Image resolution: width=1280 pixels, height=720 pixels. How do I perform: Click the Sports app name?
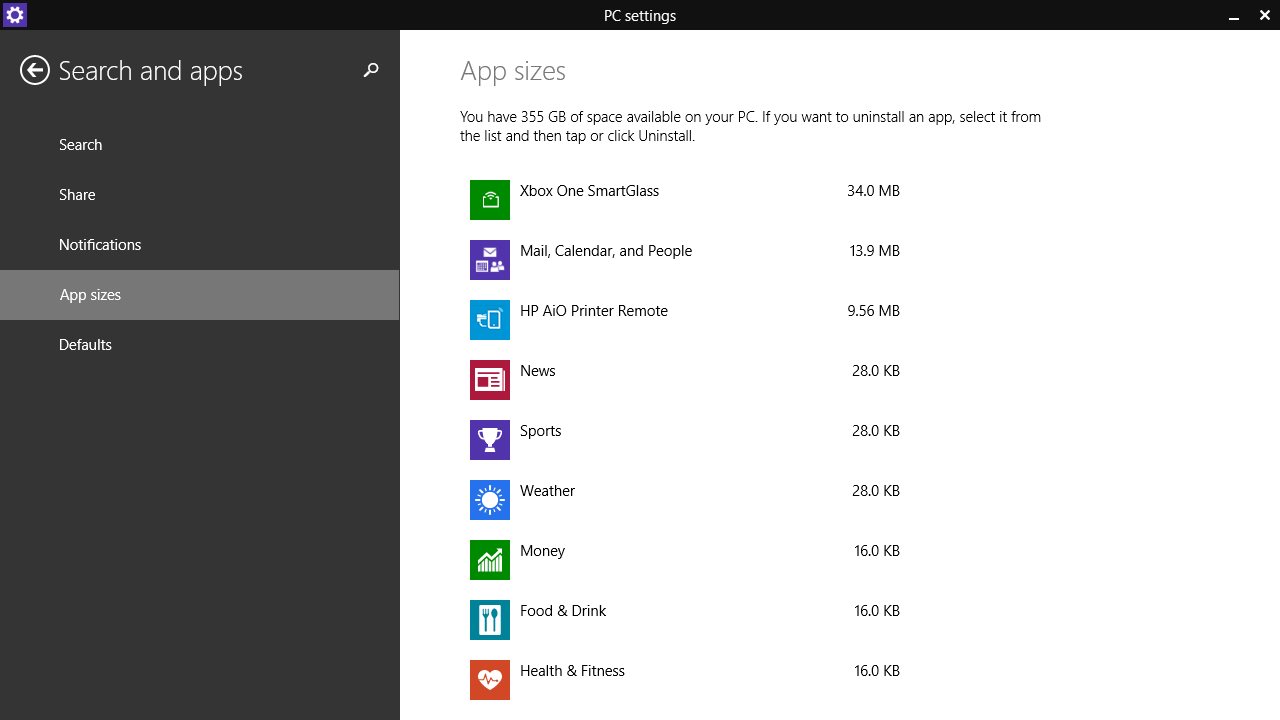click(540, 431)
